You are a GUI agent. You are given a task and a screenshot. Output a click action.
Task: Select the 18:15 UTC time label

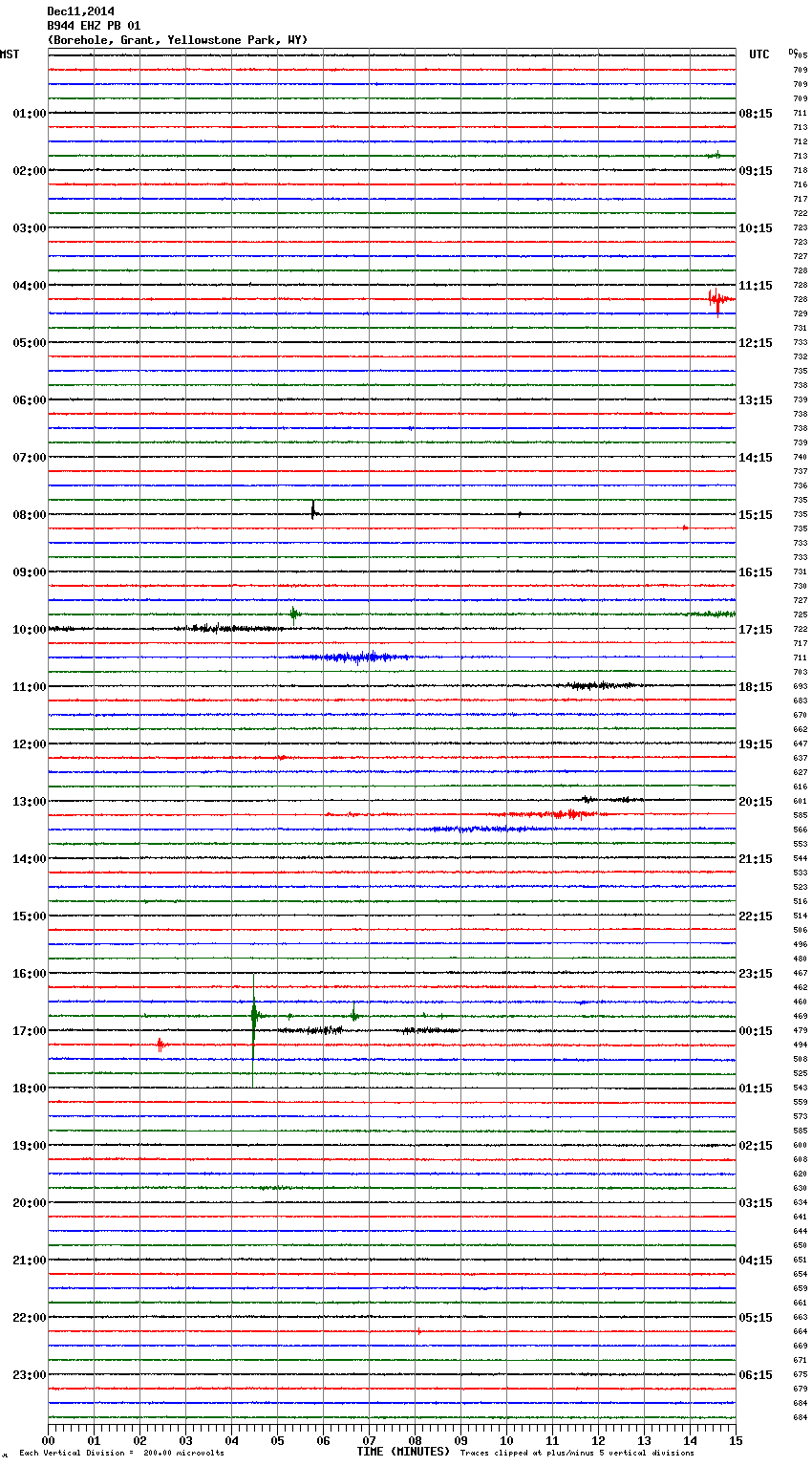pyautogui.click(x=756, y=687)
